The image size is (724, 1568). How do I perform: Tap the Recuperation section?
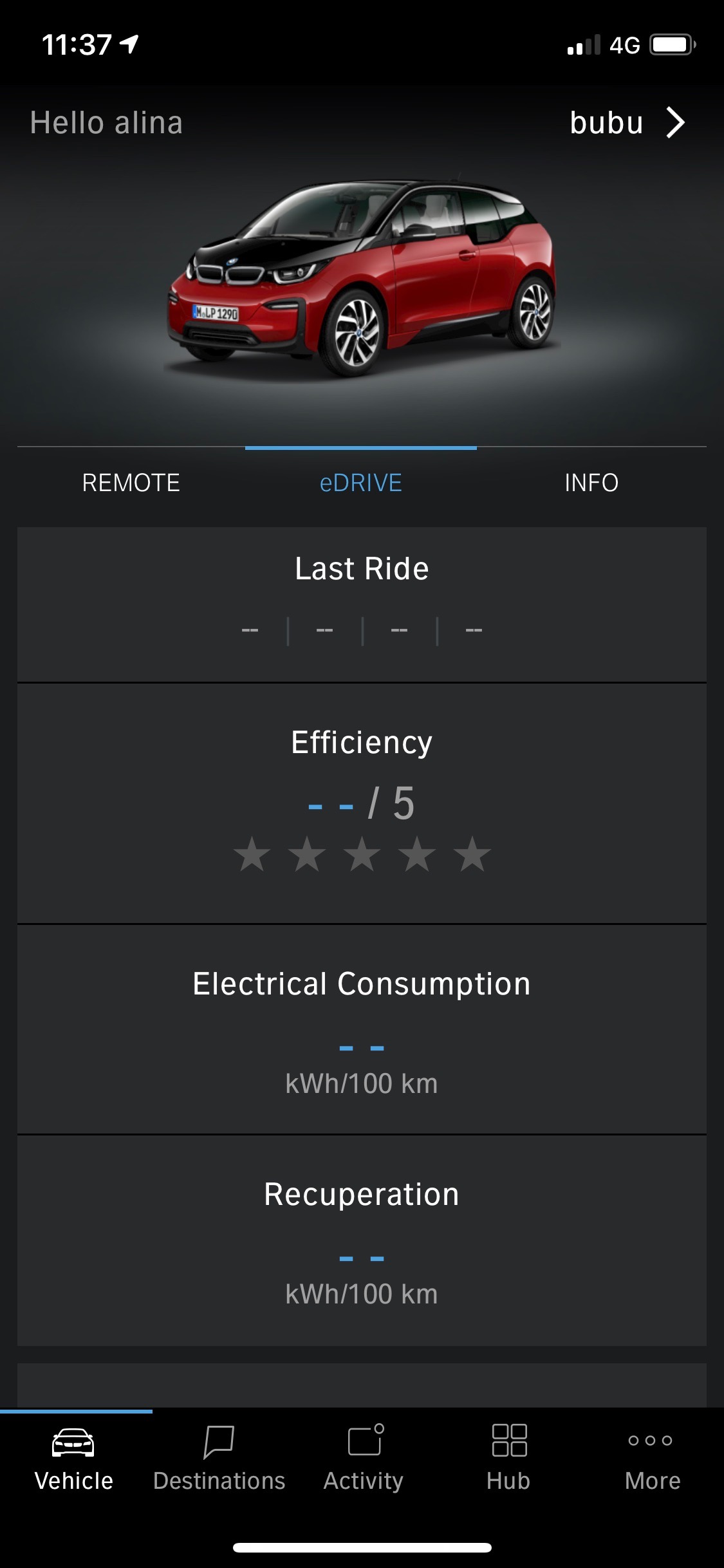362,1240
